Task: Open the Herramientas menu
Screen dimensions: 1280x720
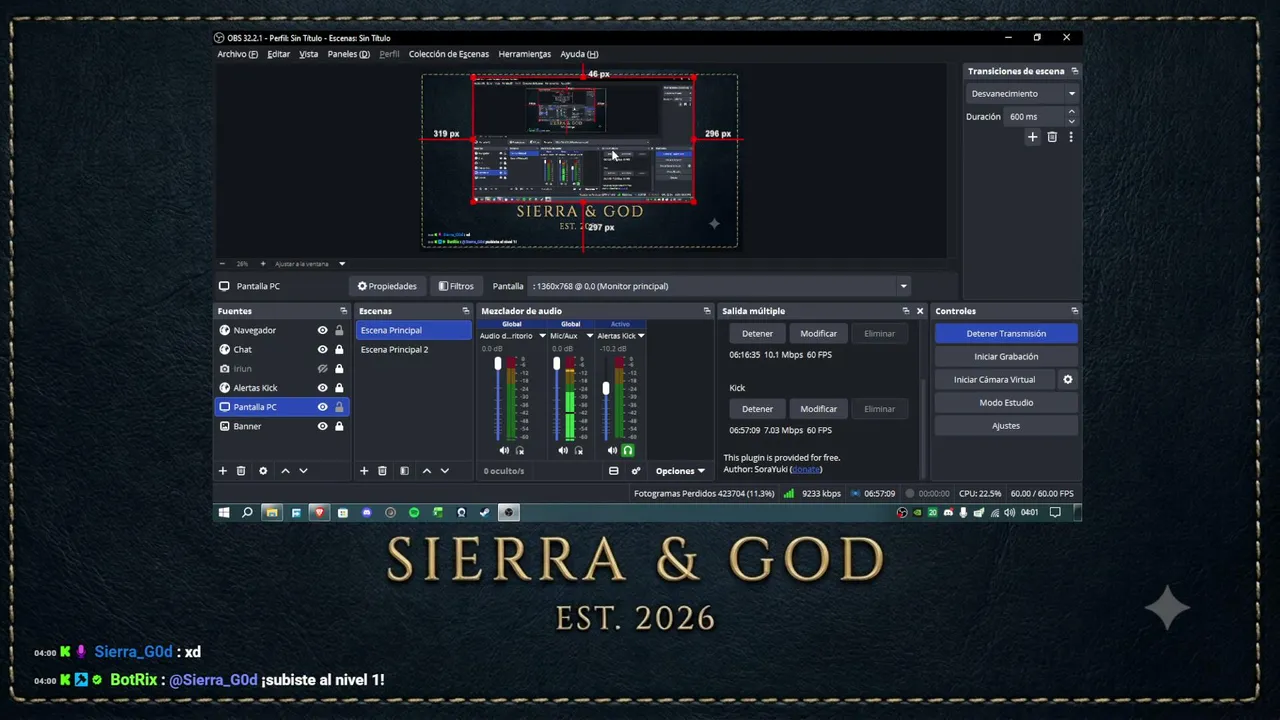Action: (x=524, y=54)
